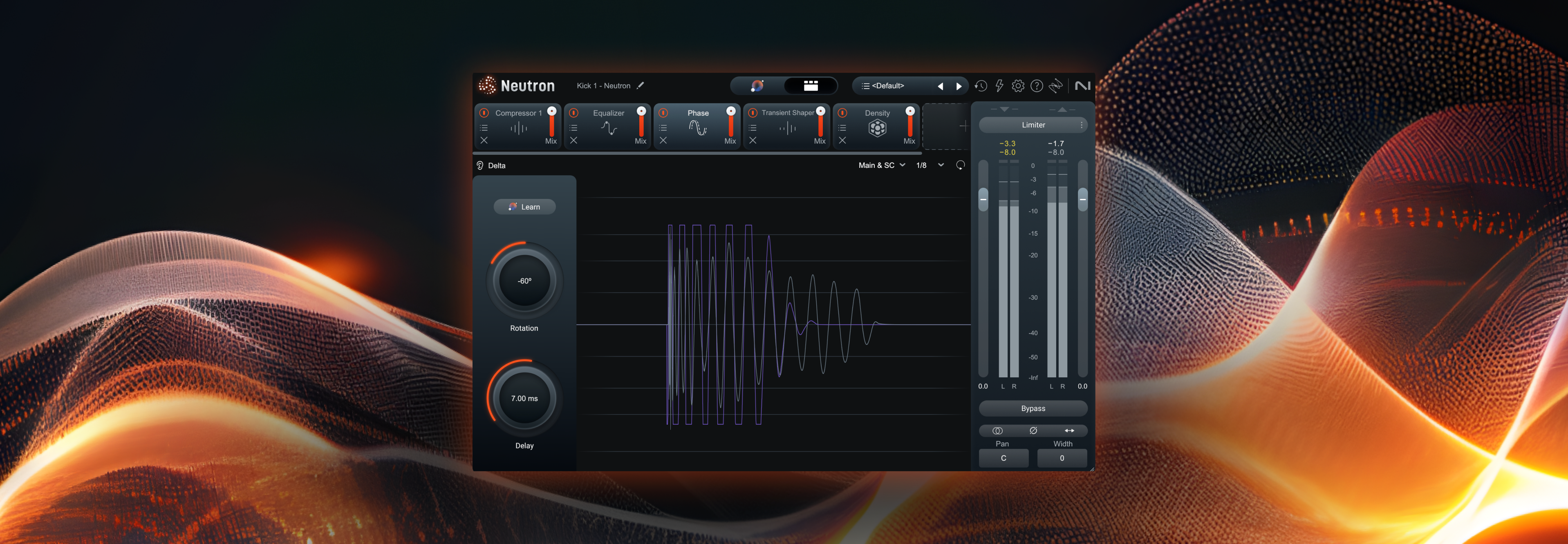Click the Density Mix slider
Viewport: 1568px width, 544px height.
[x=910, y=122]
